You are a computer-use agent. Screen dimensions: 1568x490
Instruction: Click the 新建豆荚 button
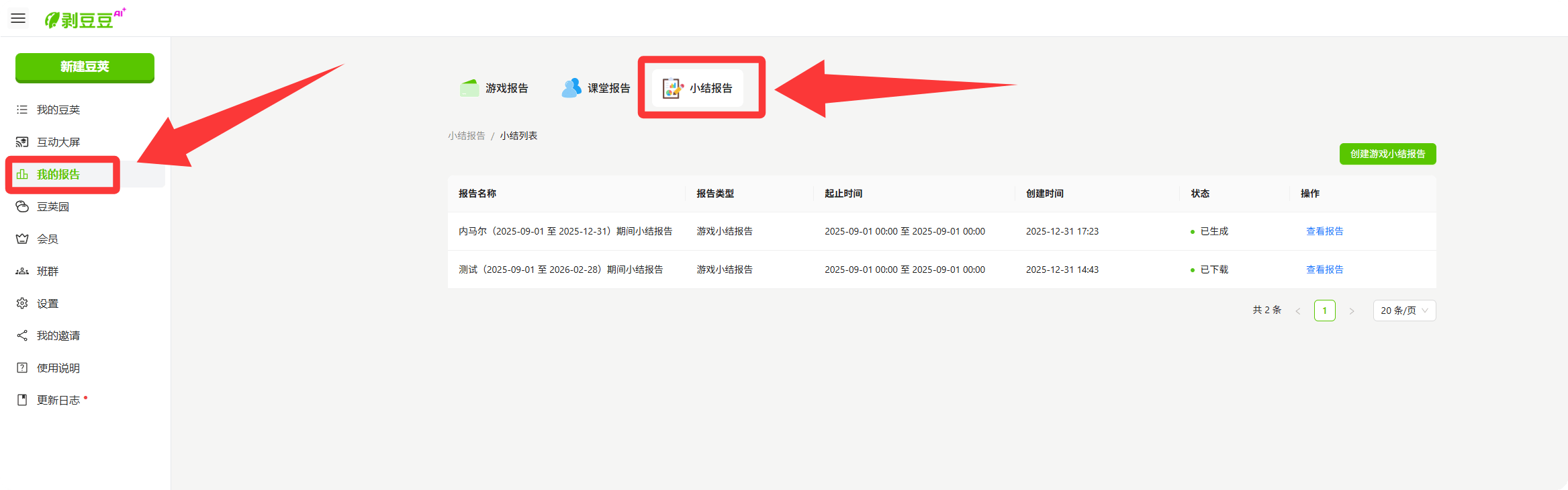pos(85,67)
